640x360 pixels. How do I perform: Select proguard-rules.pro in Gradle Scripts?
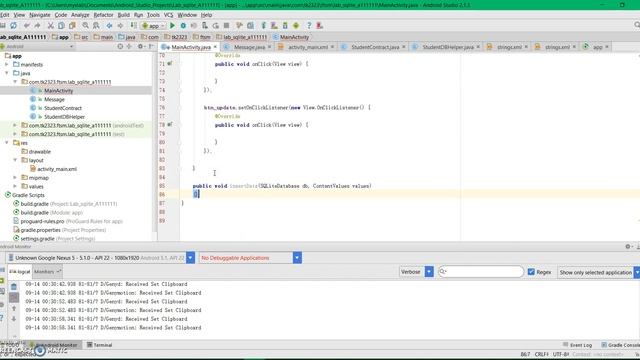pyautogui.click(x=42, y=221)
